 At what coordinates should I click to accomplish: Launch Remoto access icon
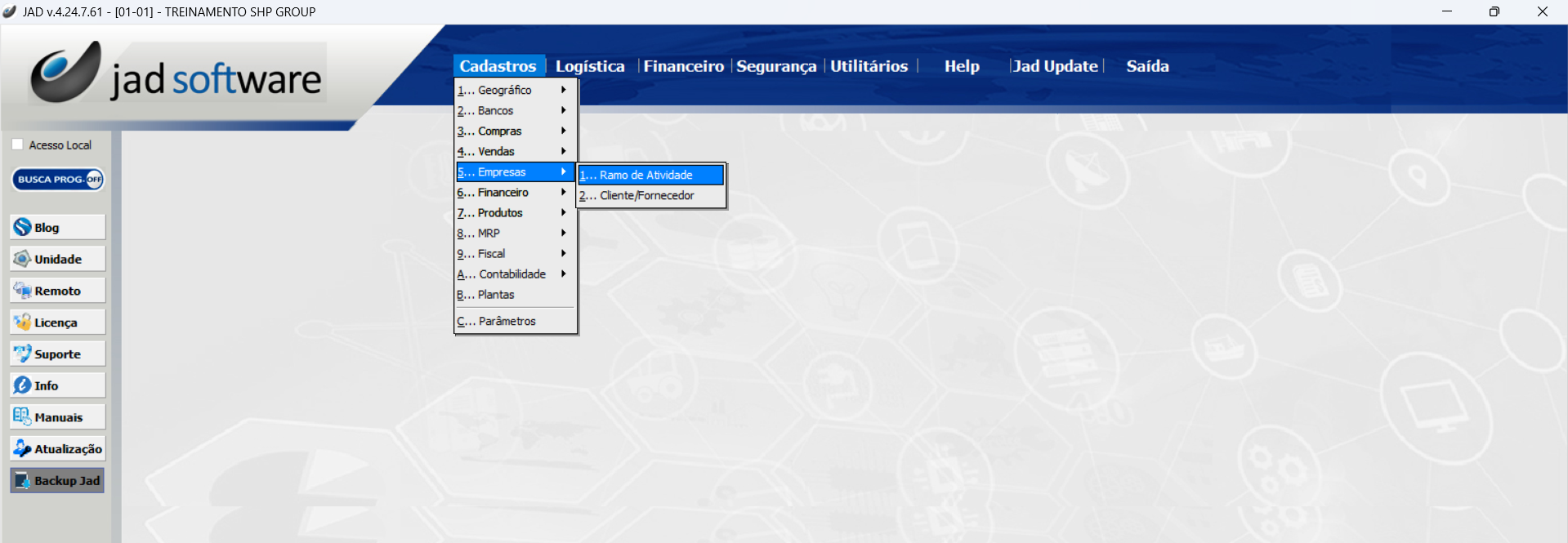coord(23,291)
